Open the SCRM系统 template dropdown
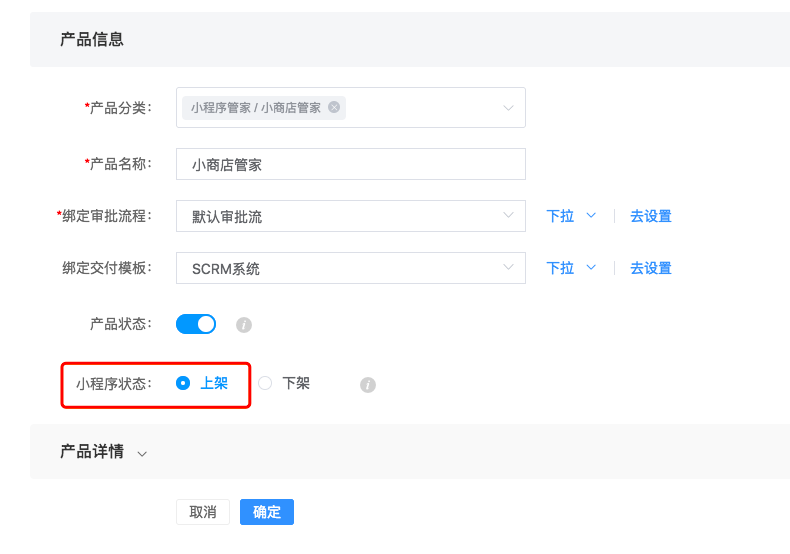Screen dimensions: 790x554 [351, 268]
